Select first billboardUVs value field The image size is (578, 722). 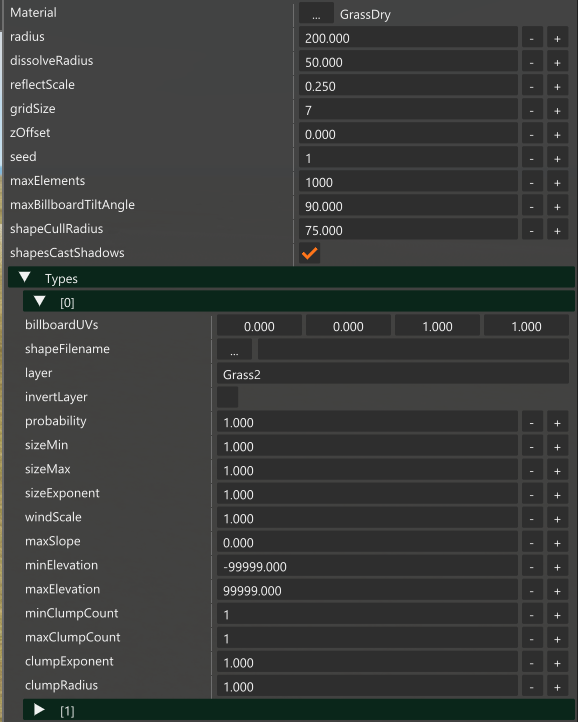coord(259,326)
